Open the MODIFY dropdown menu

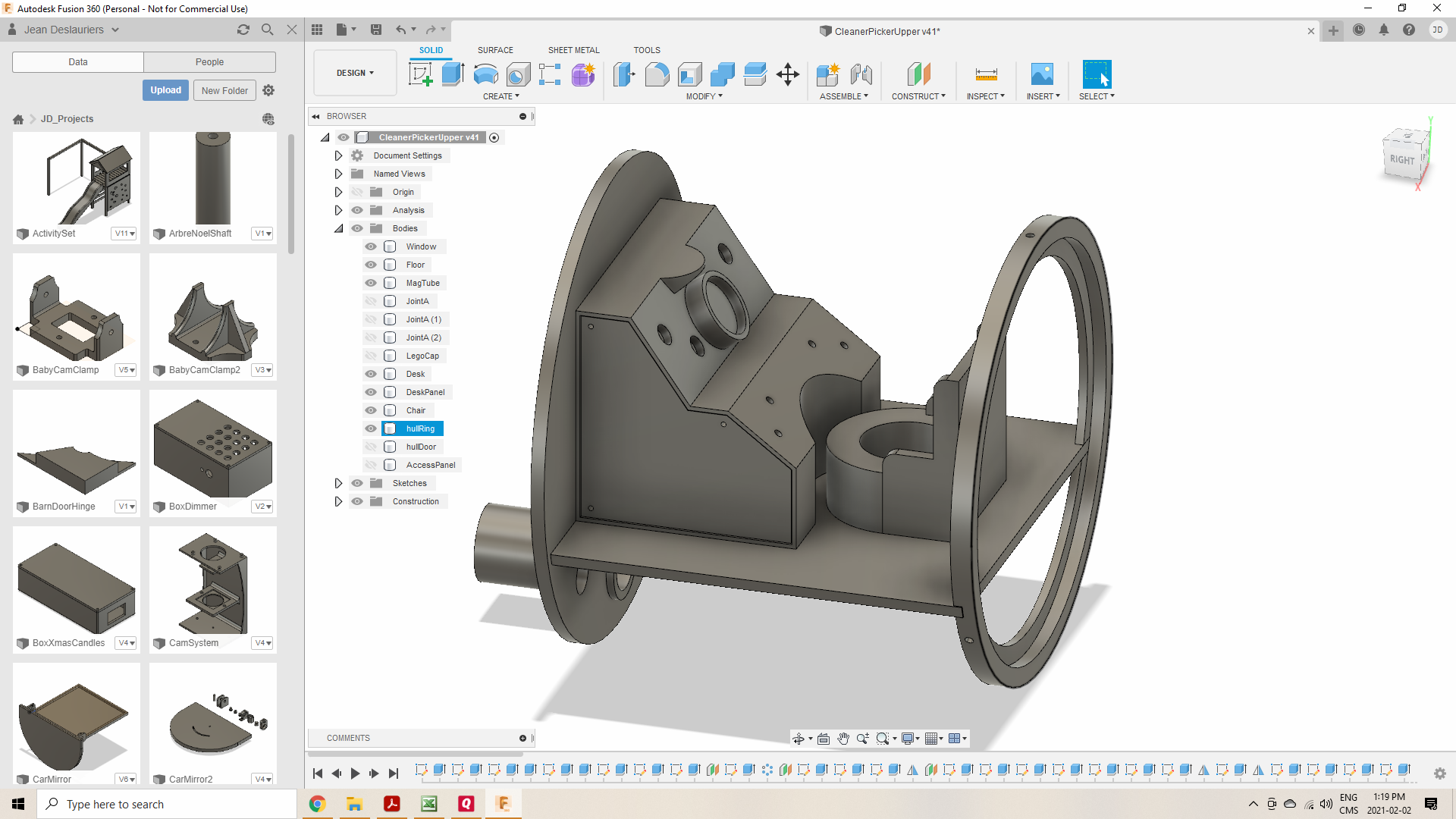click(704, 96)
